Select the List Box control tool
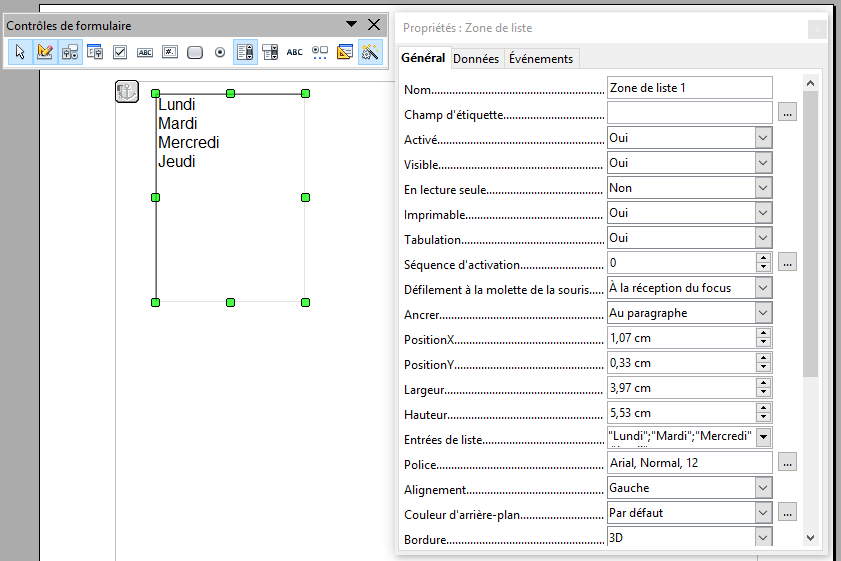 [245, 52]
